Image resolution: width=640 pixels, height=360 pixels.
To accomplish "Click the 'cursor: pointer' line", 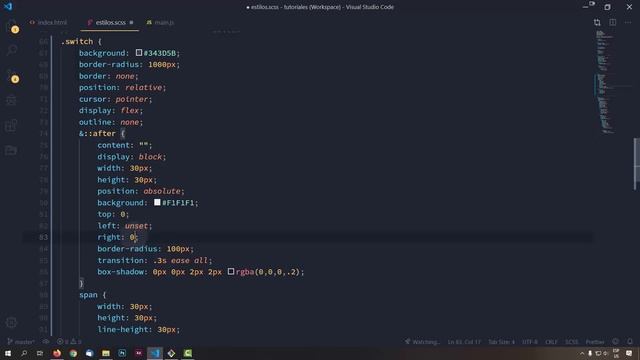I will tap(115, 99).
